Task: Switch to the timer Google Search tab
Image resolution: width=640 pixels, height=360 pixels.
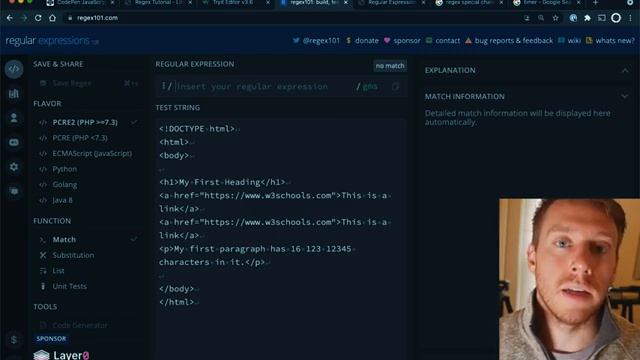Action: tap(547, 3)
